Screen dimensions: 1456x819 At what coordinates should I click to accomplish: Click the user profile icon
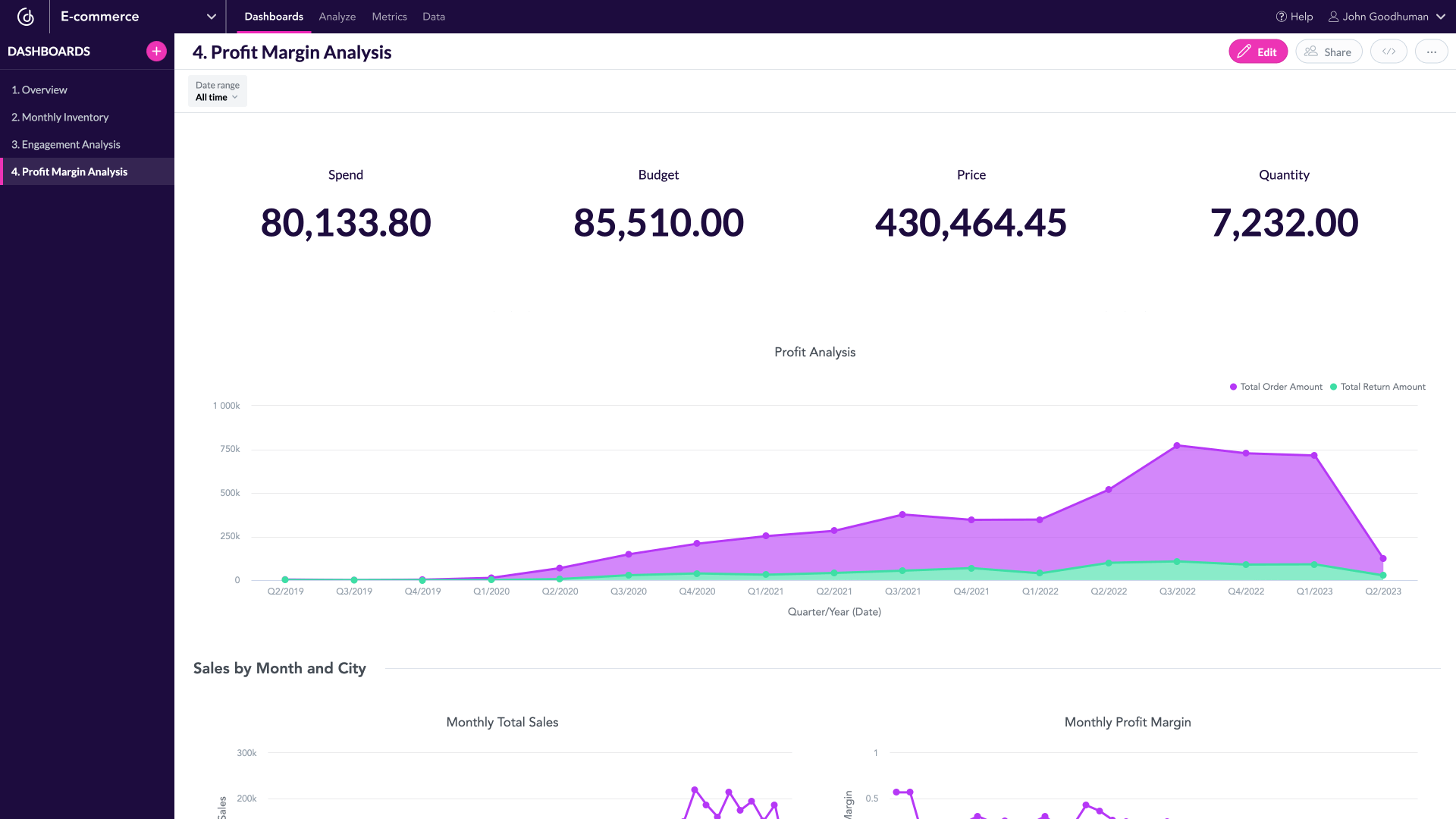coord(1333,17)
